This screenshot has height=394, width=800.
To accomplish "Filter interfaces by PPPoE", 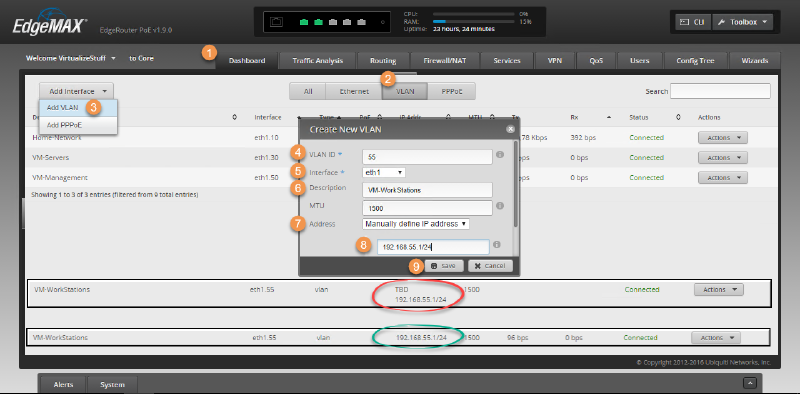I will [x=452, y=91].
